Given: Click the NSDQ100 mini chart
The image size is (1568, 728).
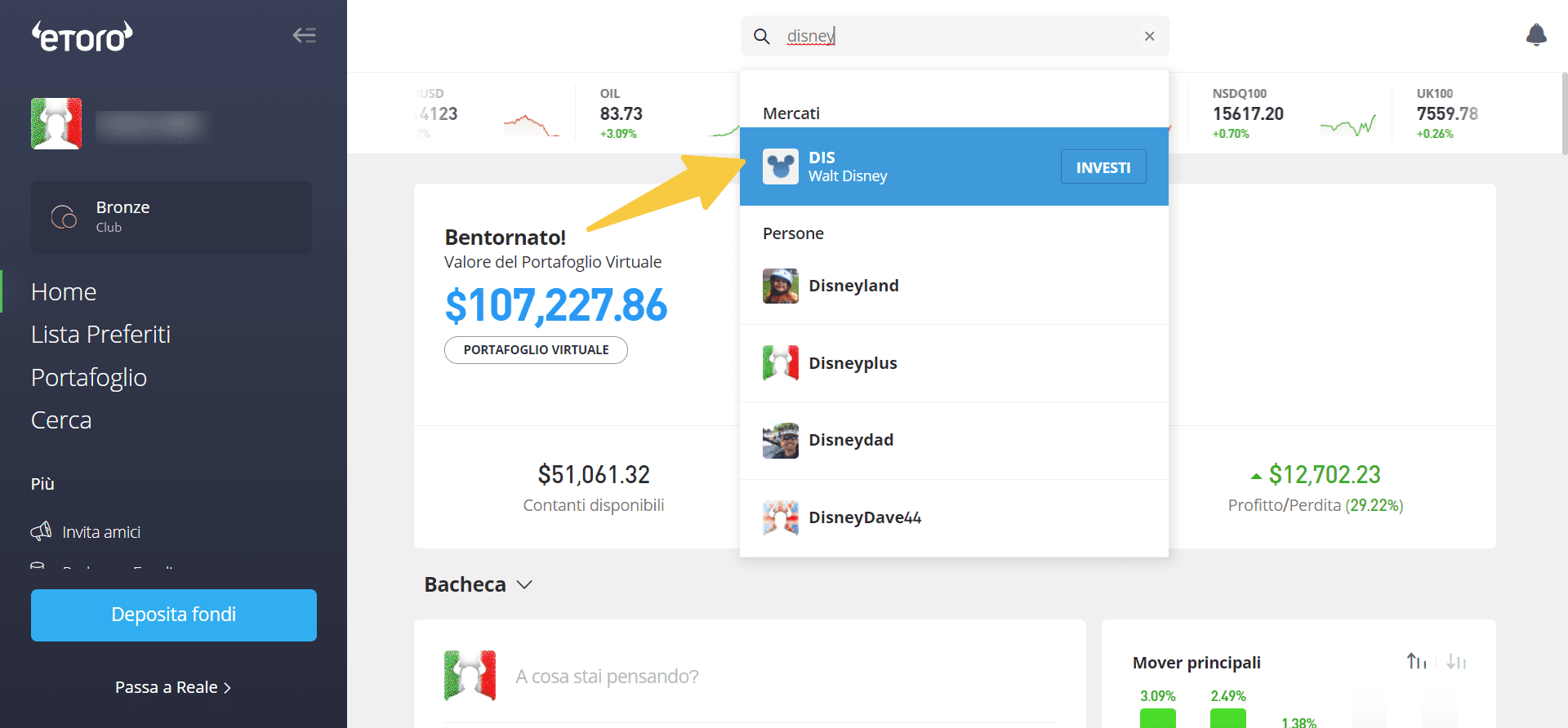Looking at the screenshot, I should (1348, 125).
